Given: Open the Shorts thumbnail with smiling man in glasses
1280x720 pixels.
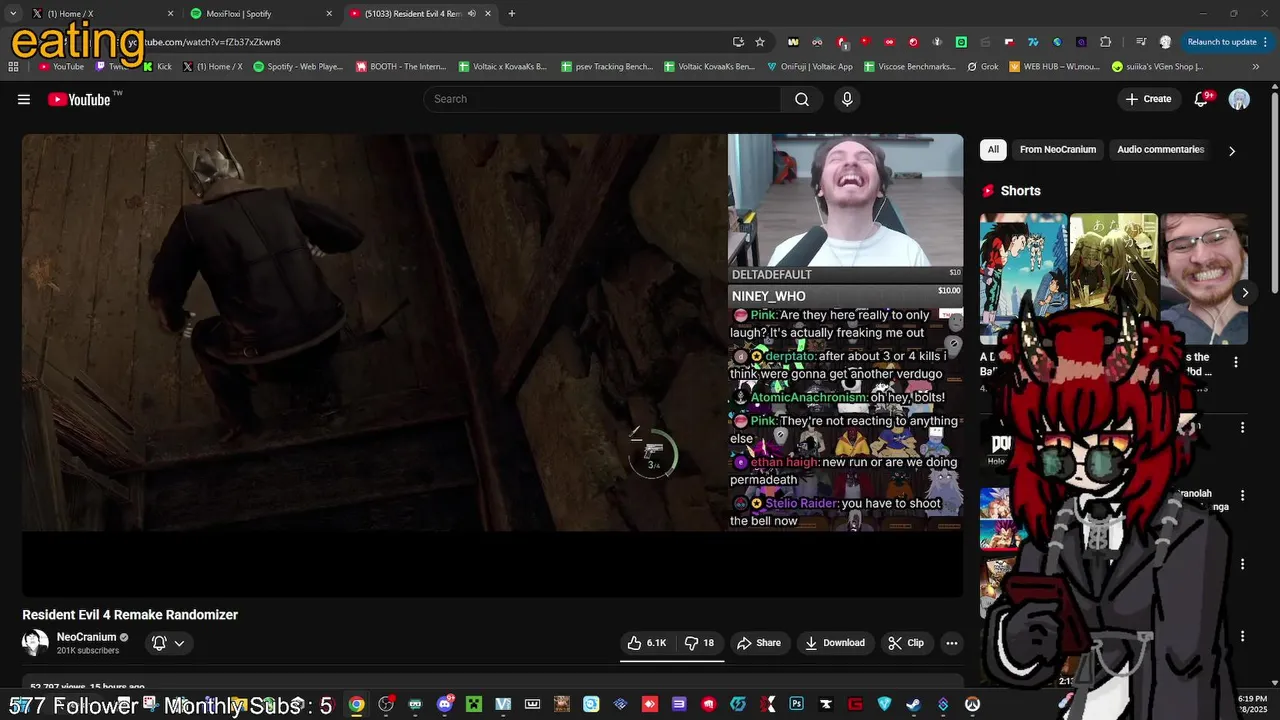Looking at the screenshot, I should pos(1204,279).
